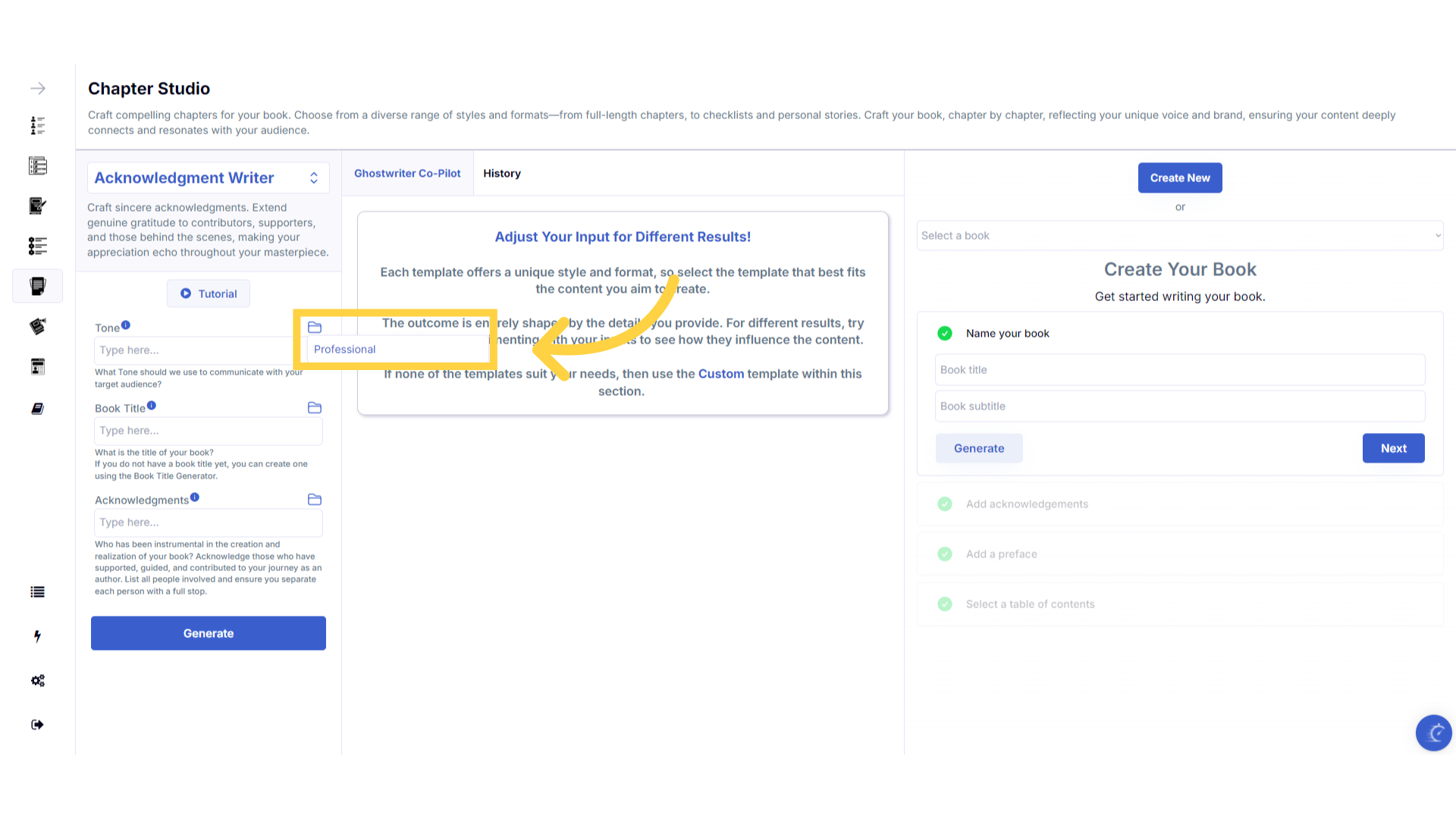Switch to the Ghostwriter Co-Pilot tab

click(407, 173)
